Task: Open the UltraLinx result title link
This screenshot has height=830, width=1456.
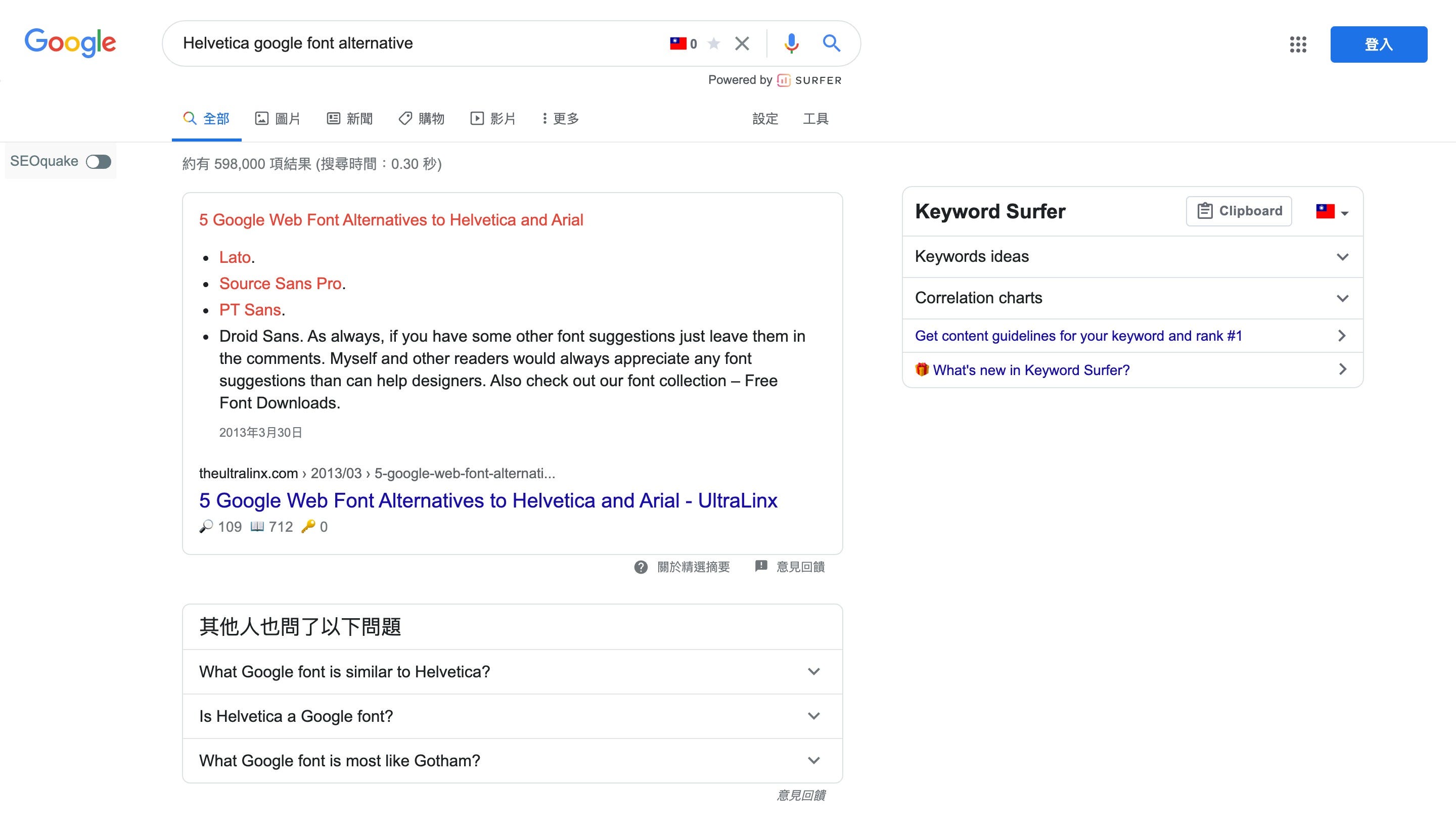Action: tap(488, 500)
